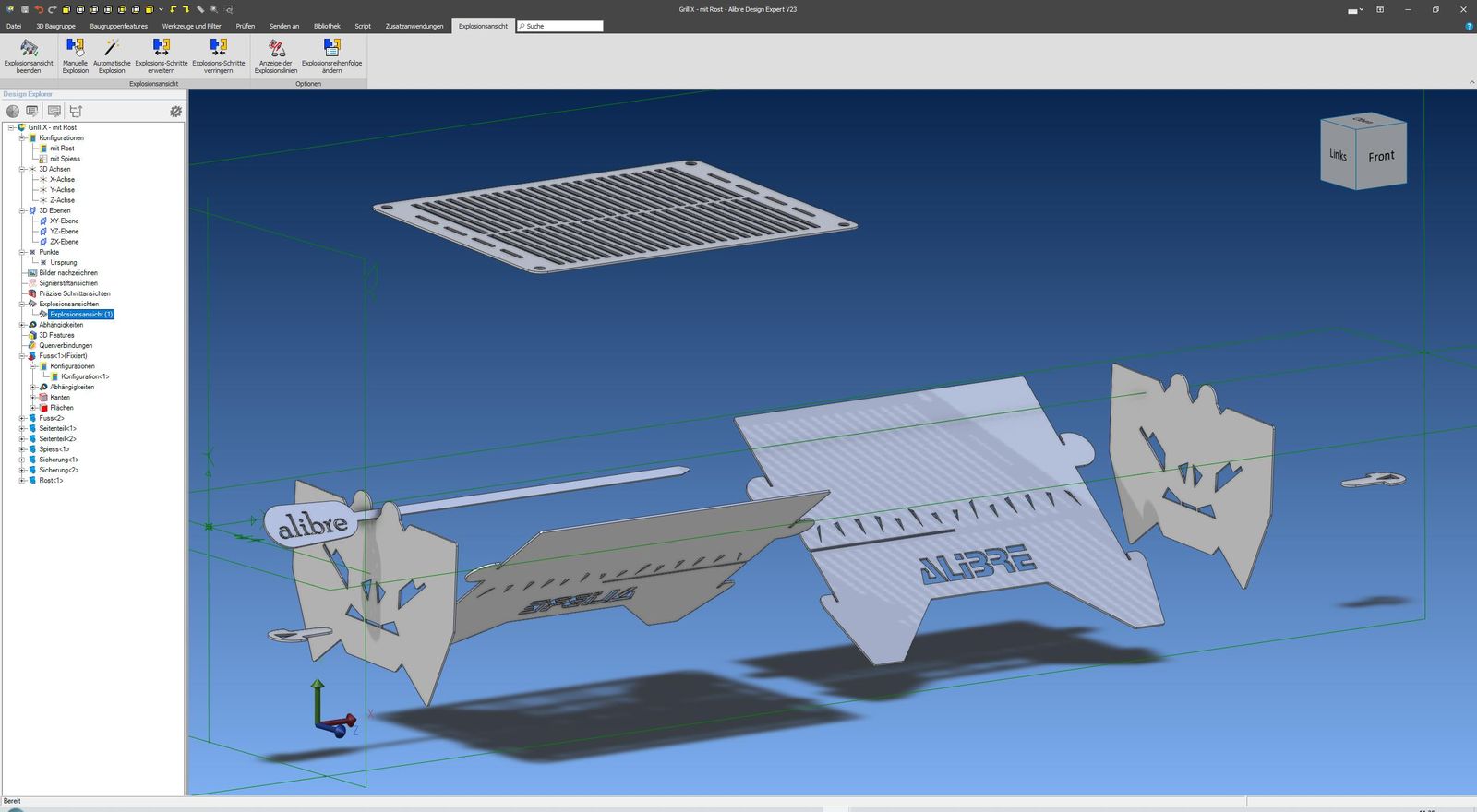
Task: Click Explosions-Schritte verringern icon
Action: tap(219, 47)
